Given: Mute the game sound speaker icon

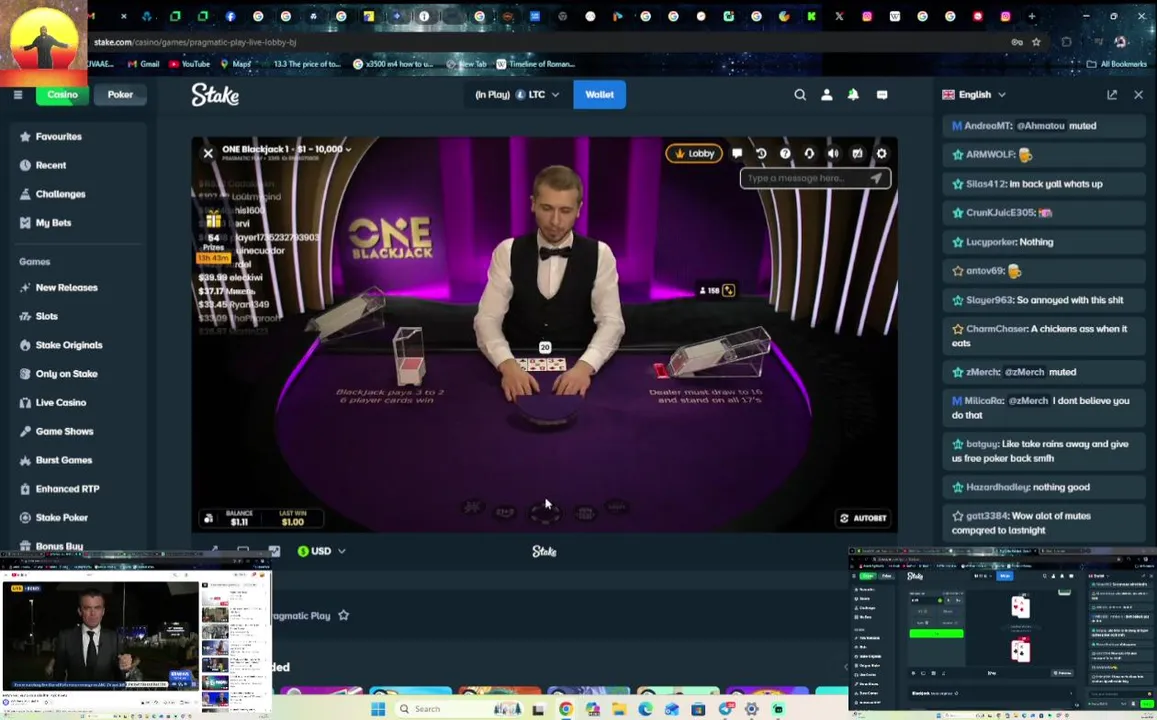Looking at the screenshot, I should coord(833,153).
